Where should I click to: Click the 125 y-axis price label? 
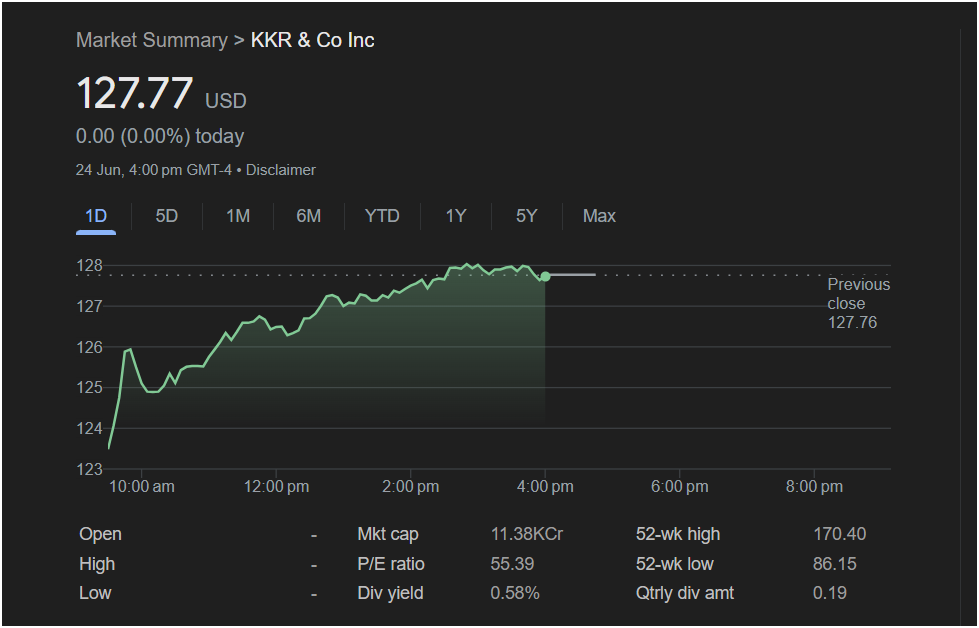tap(89, 388)
